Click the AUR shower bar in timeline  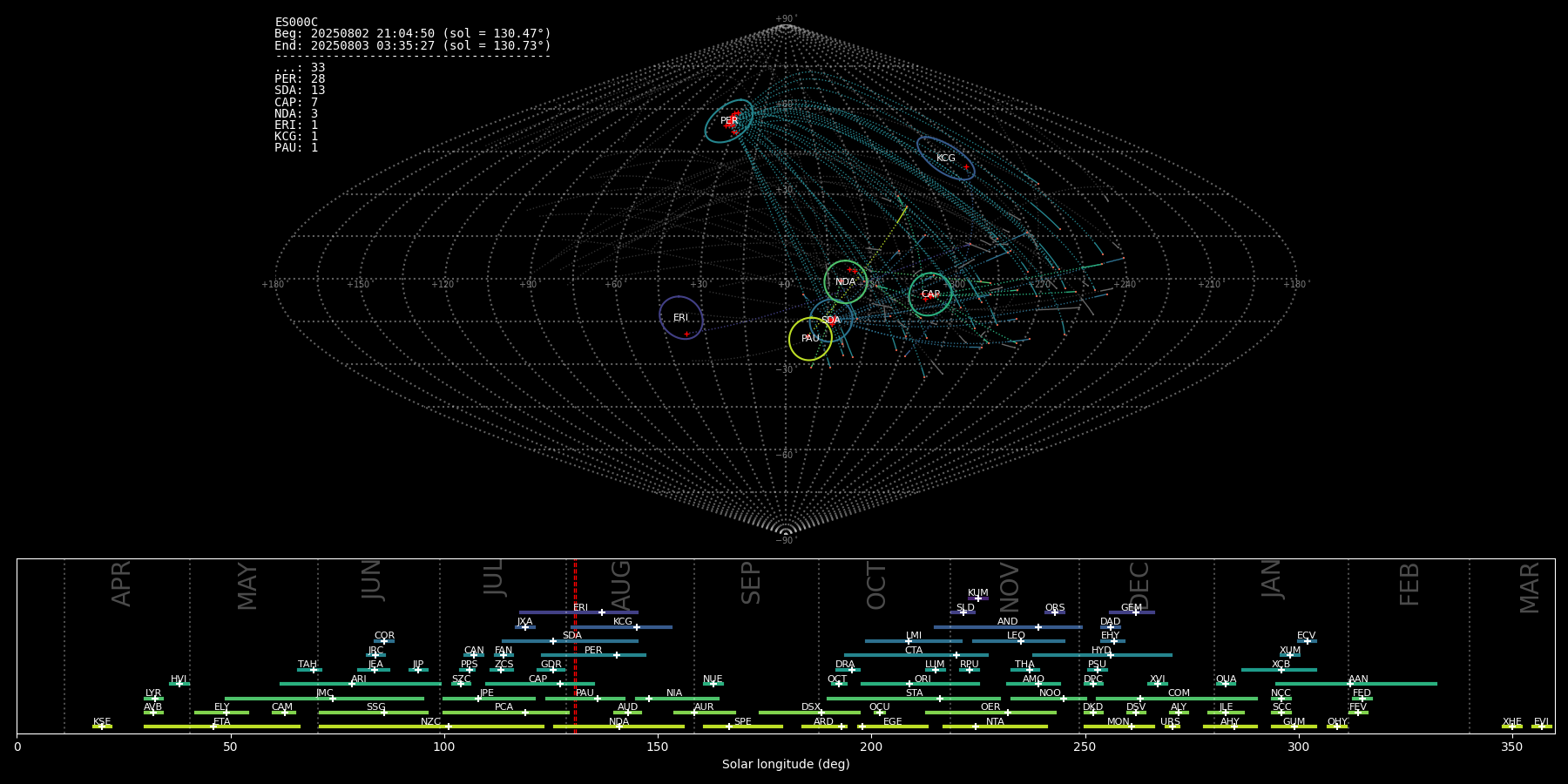[704, 713]
